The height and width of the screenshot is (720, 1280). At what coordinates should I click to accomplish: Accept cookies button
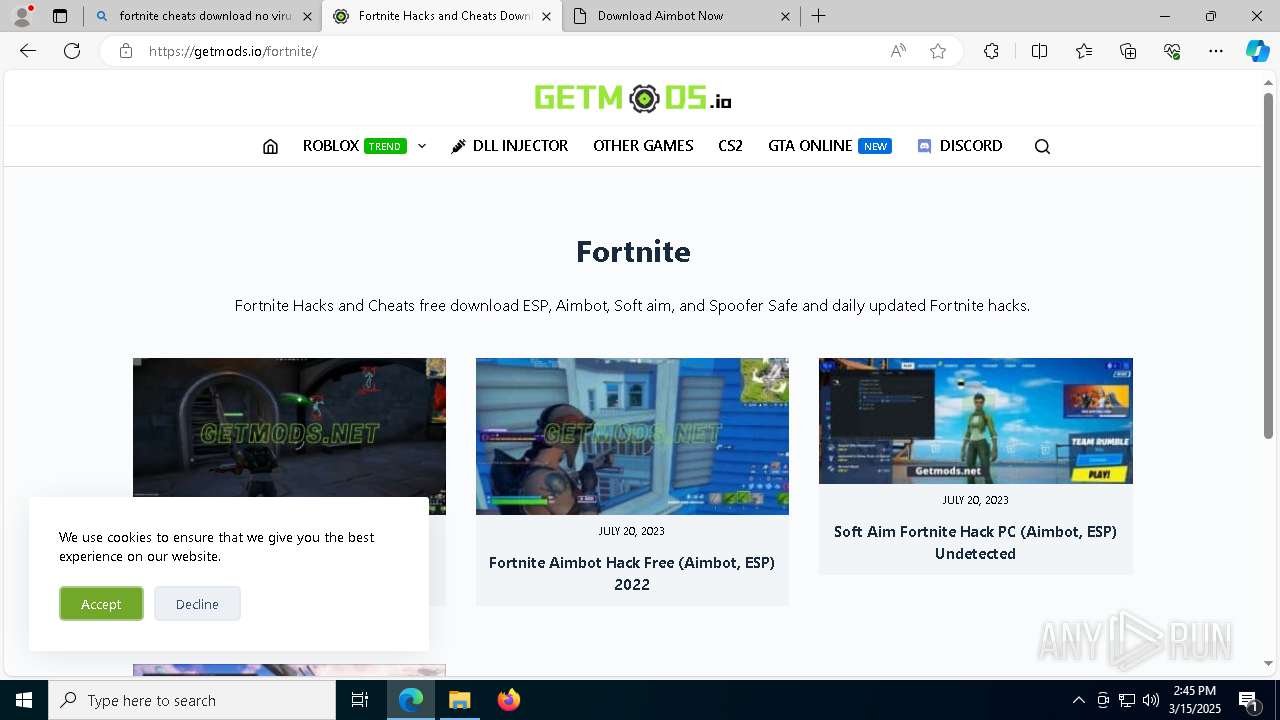pyautogui.click(x=101, y=604)
